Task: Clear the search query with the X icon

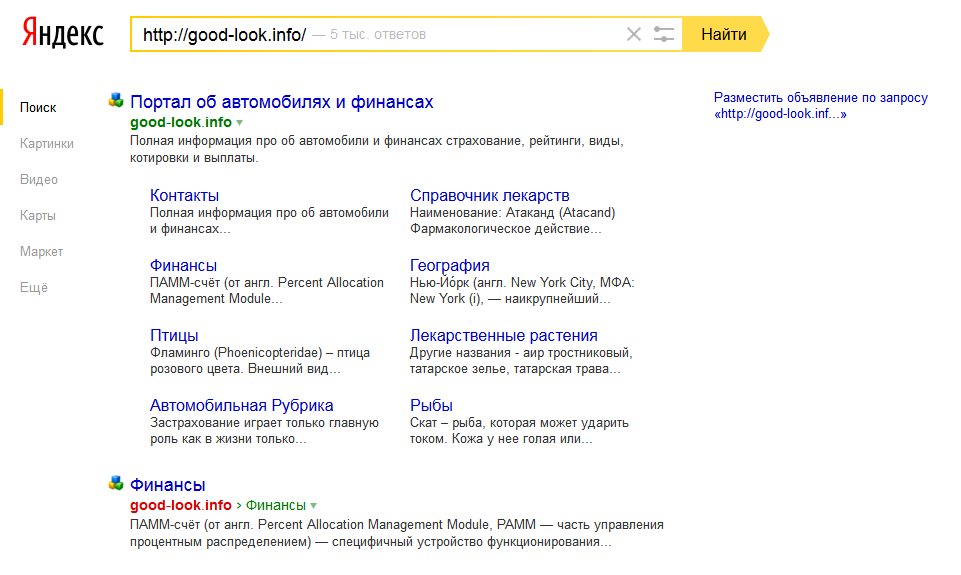Action: coord(634,34)
